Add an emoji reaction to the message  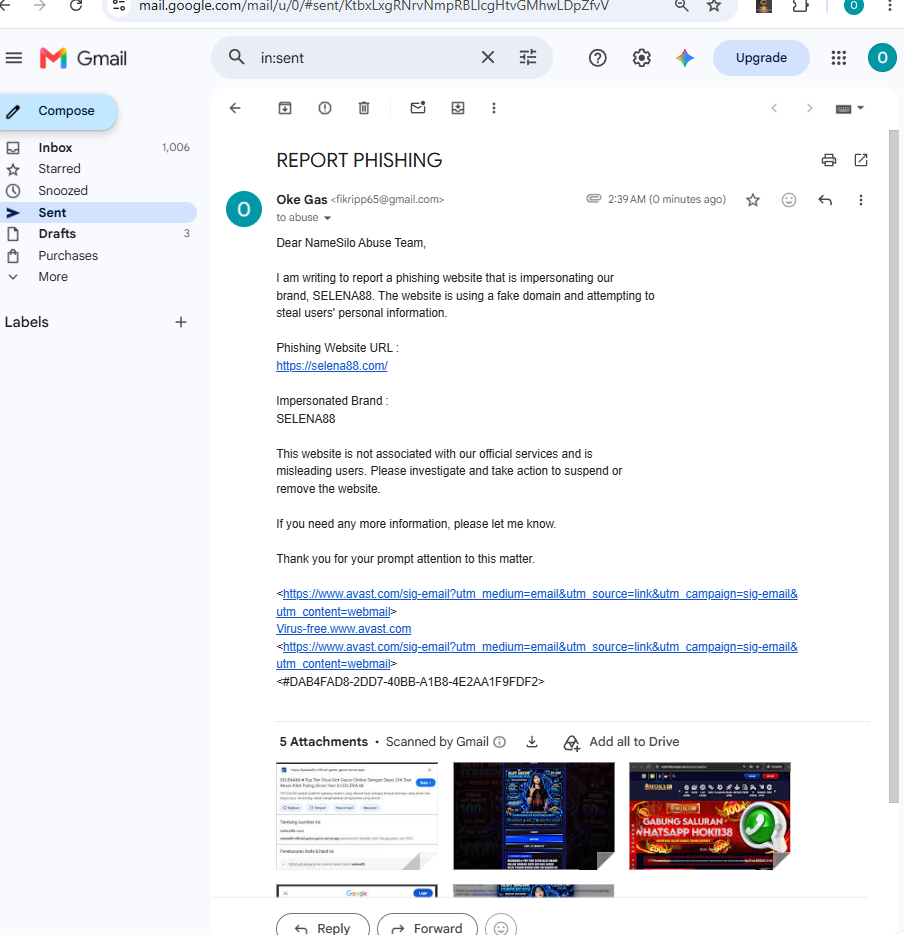[x=788, y=200]
